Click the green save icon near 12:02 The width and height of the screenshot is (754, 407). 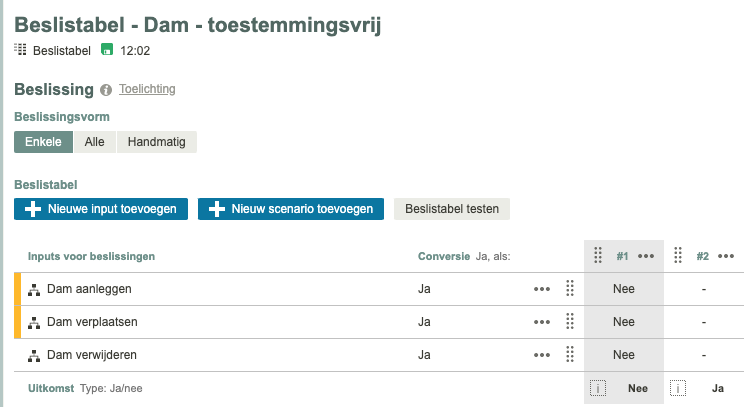pyautogui.click(x=107, y=50)
